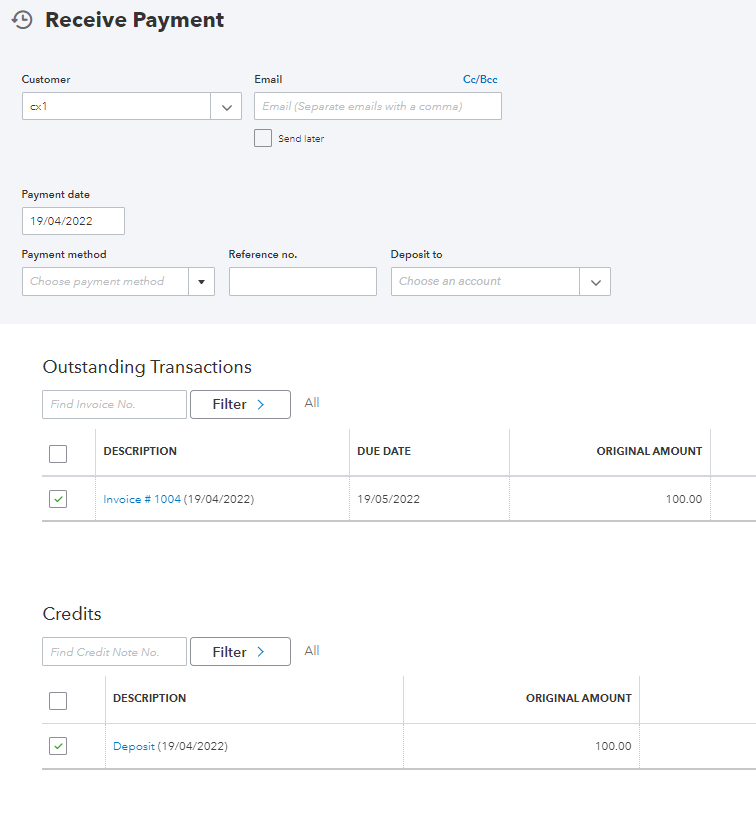Uncheck the Deposit credit row checkbox

point(58,746)
